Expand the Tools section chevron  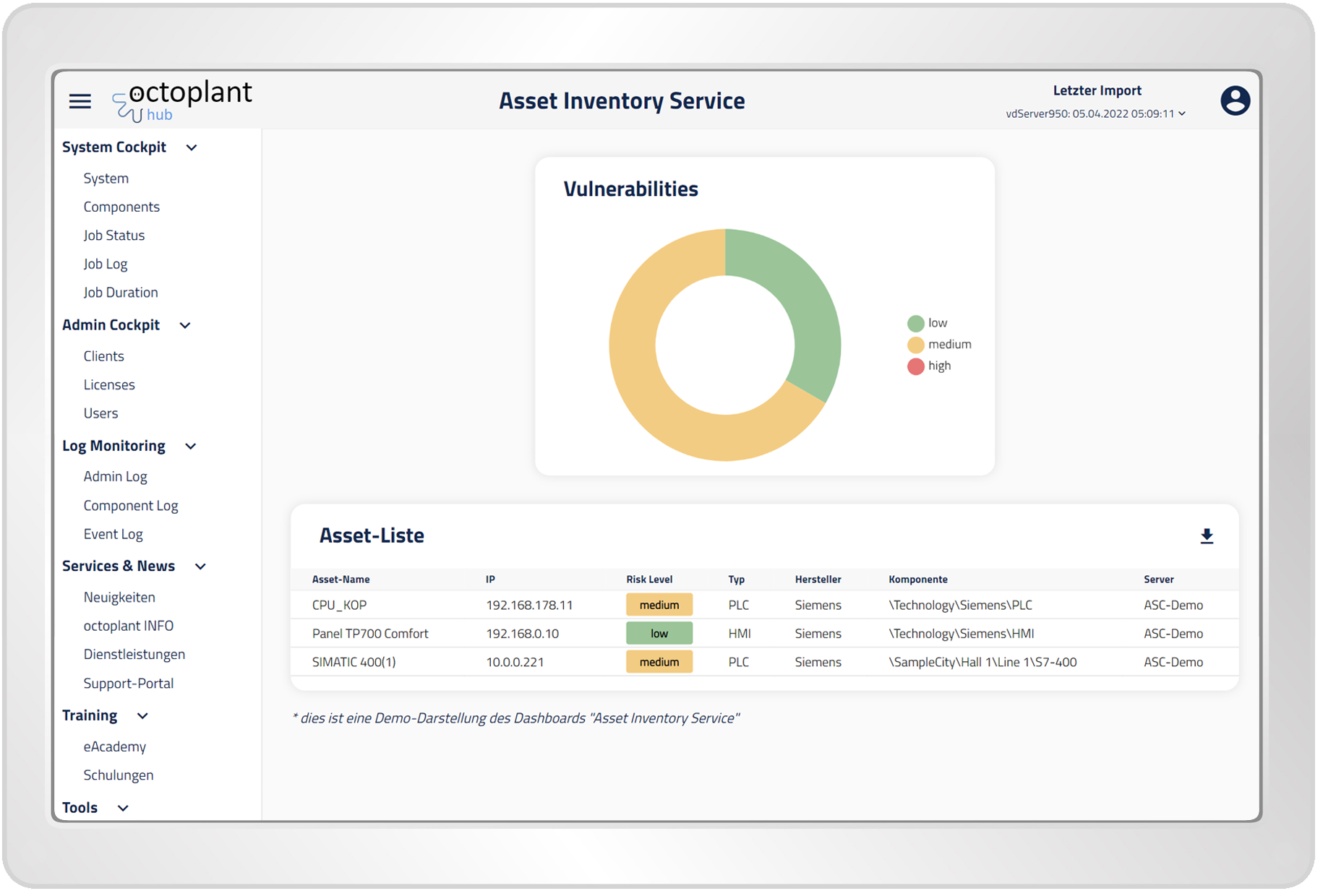pos(123,808)
